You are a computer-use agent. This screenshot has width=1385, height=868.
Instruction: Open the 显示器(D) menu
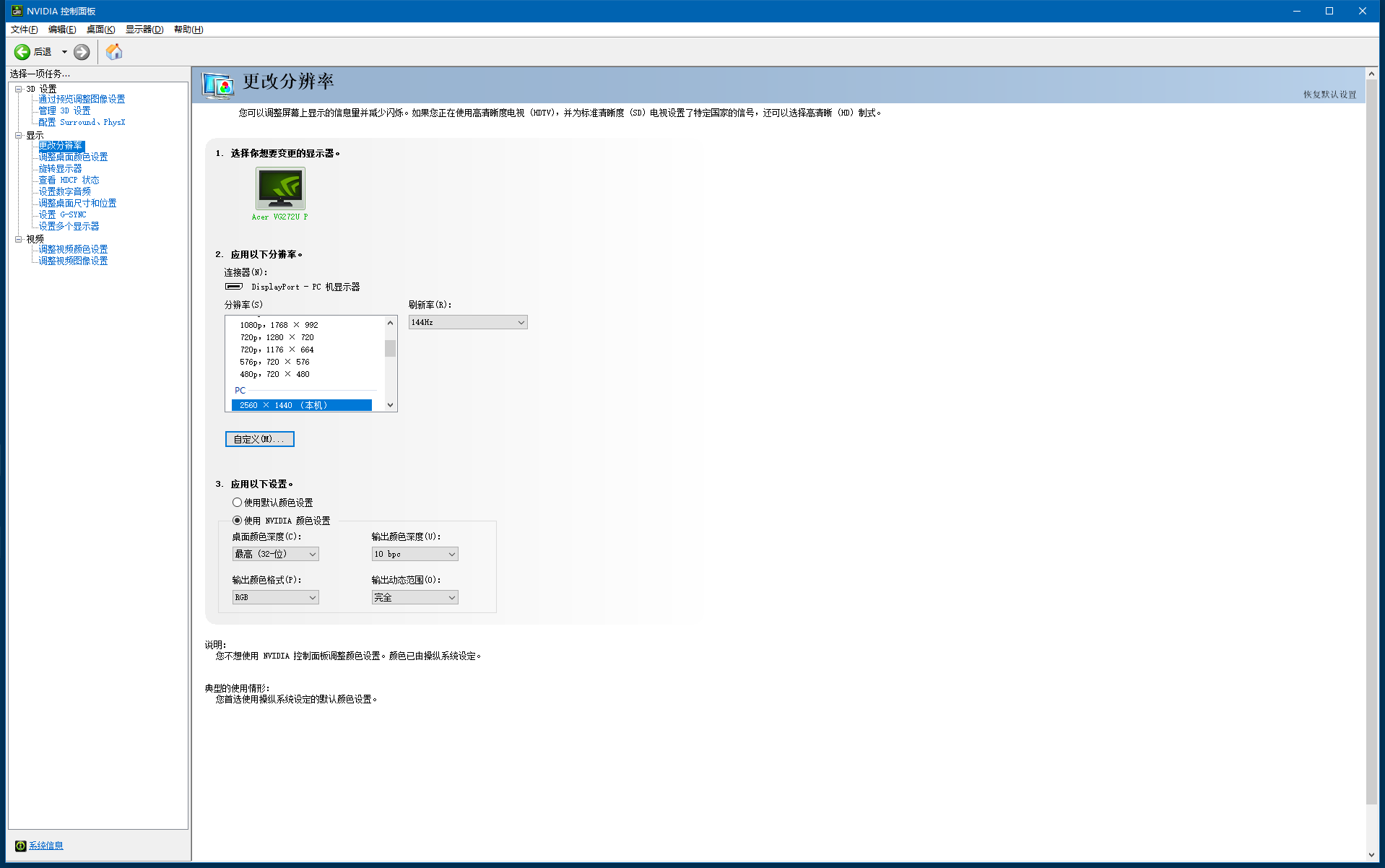tap(144, 30)
